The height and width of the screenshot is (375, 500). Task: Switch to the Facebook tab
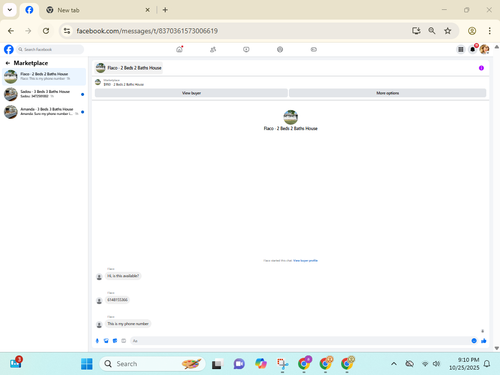point(29,10)
